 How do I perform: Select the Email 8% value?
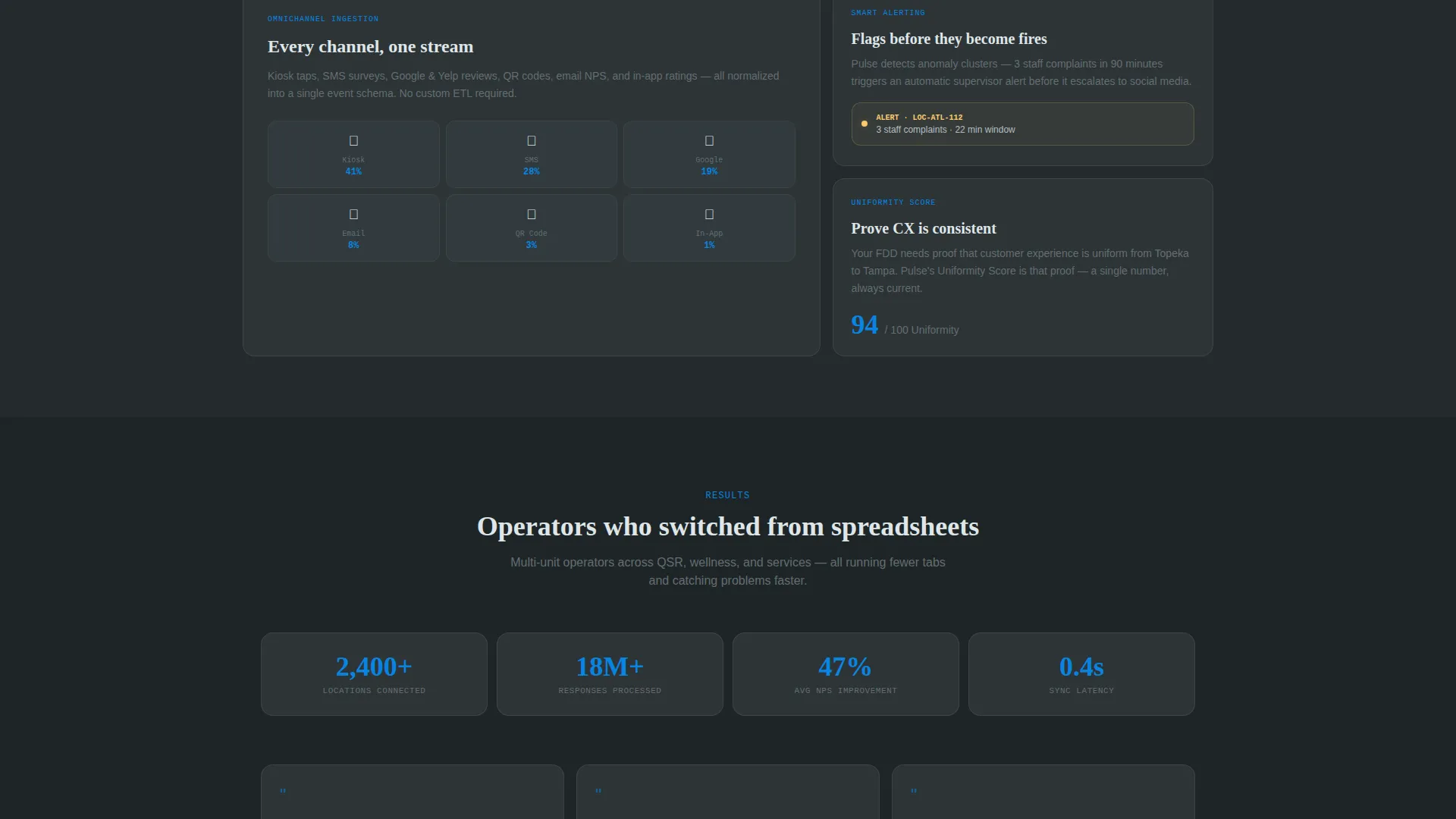point(353,246)
